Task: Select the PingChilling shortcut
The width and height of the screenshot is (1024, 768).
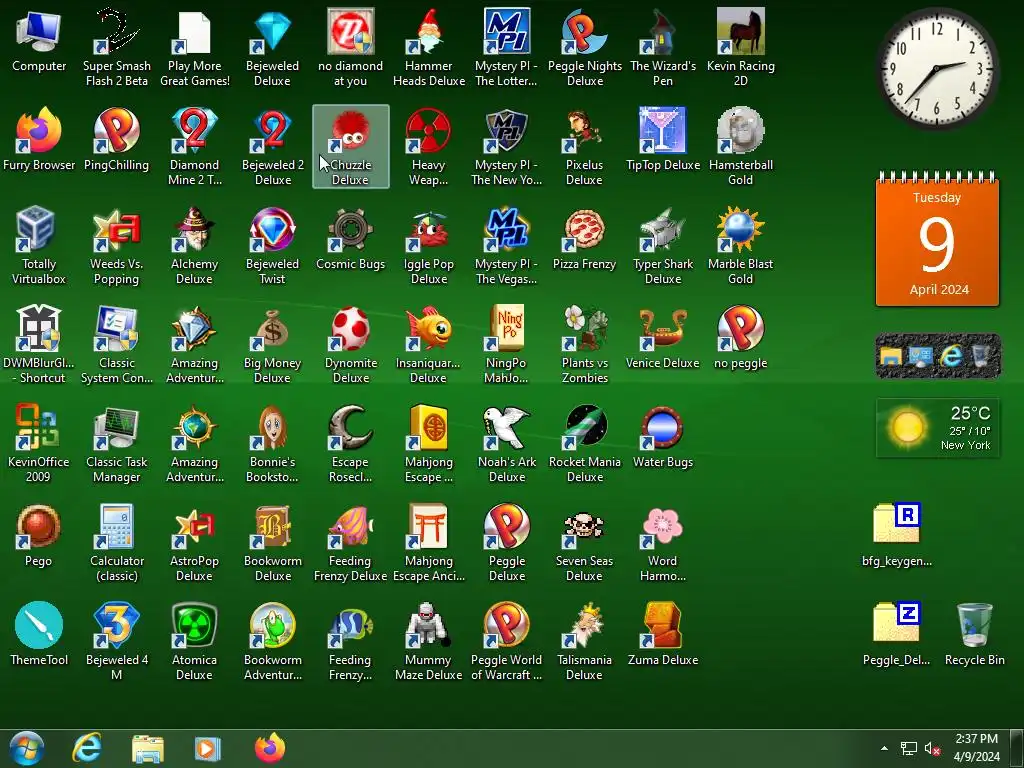Action: pos(116,140)
